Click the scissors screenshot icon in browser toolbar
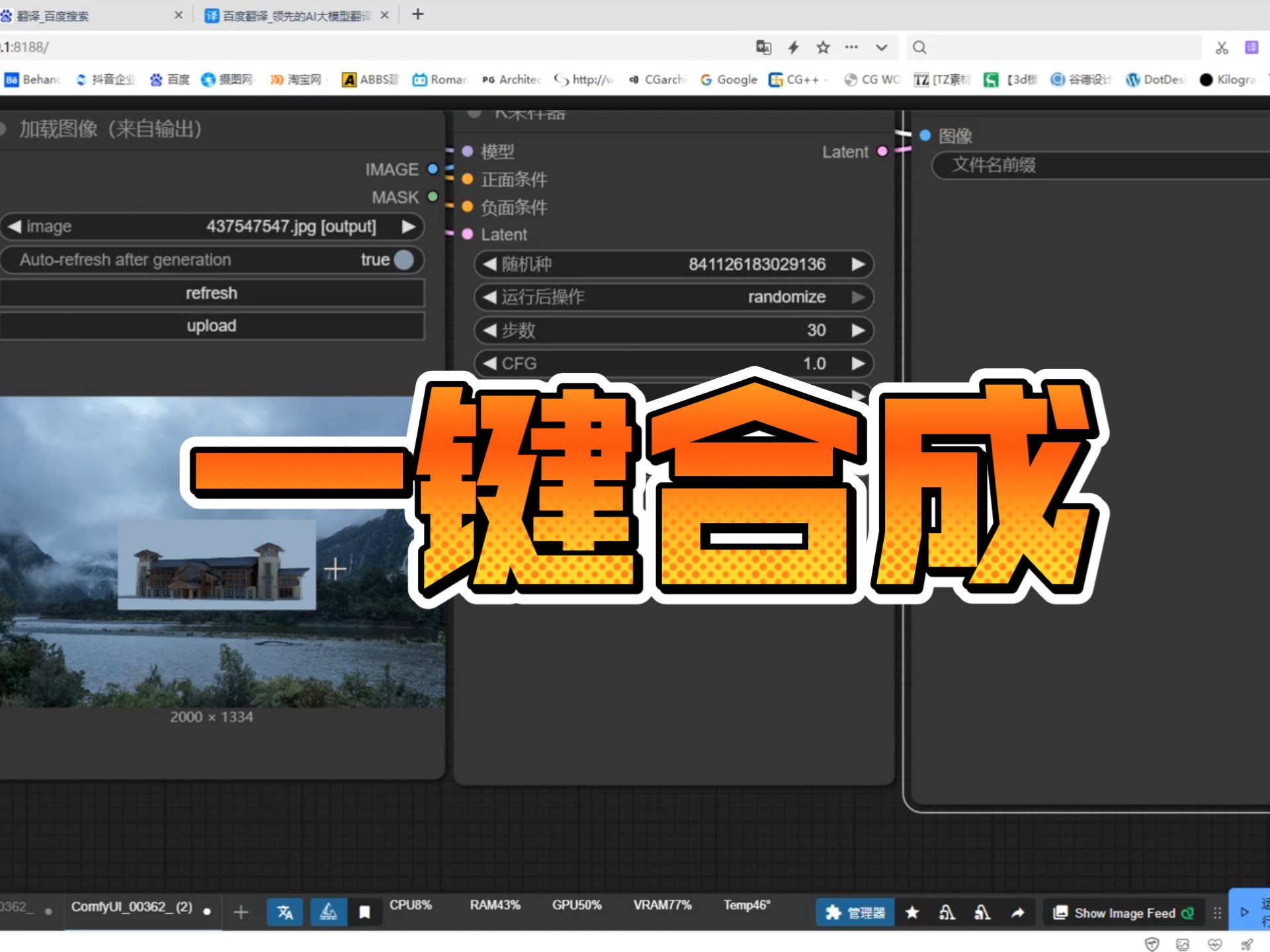Screen dimensions: 1270x952 pyautogui.click(x=1222, y=48)
